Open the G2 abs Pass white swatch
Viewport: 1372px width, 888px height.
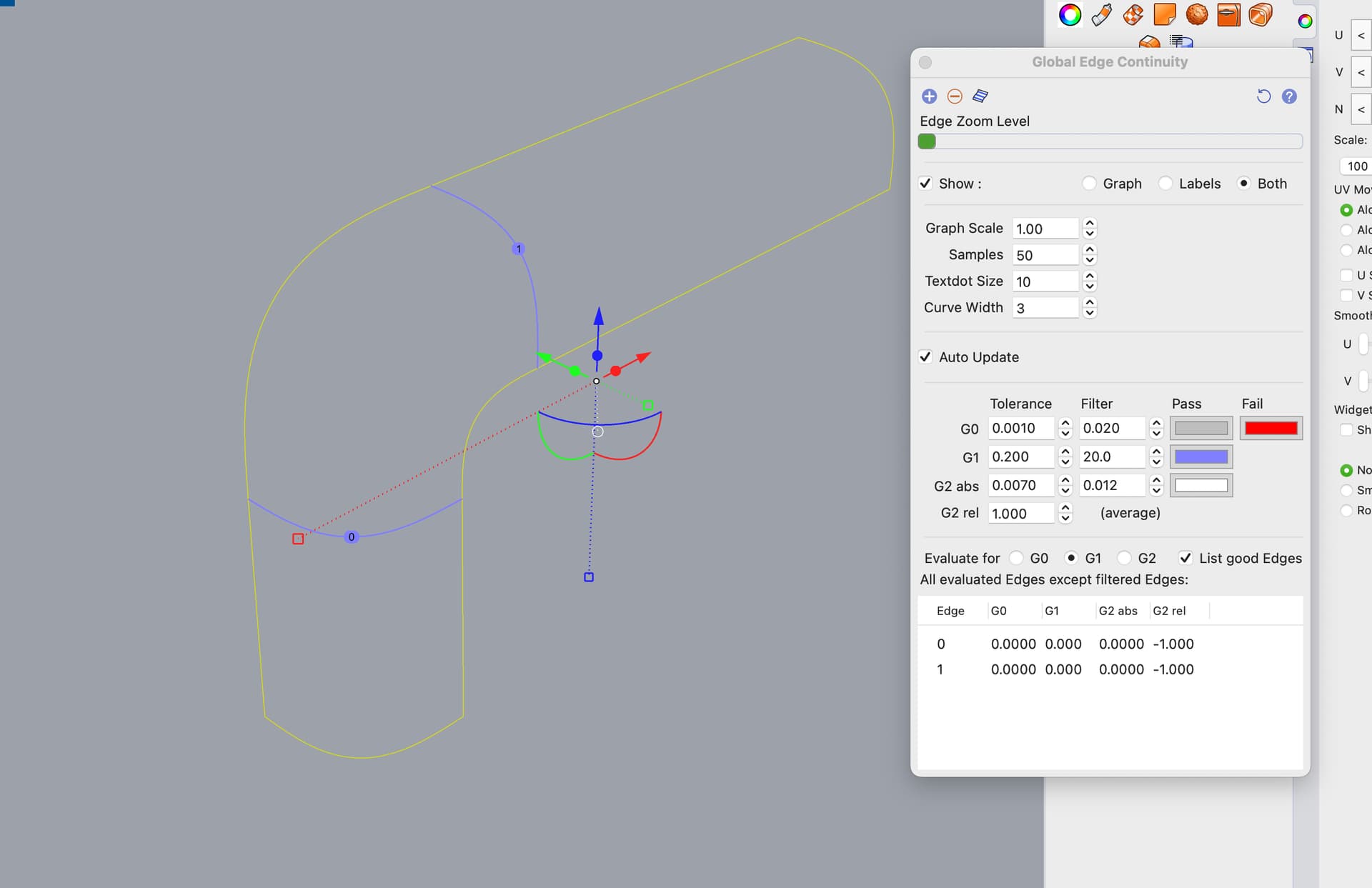click(x=1201, y=485)
